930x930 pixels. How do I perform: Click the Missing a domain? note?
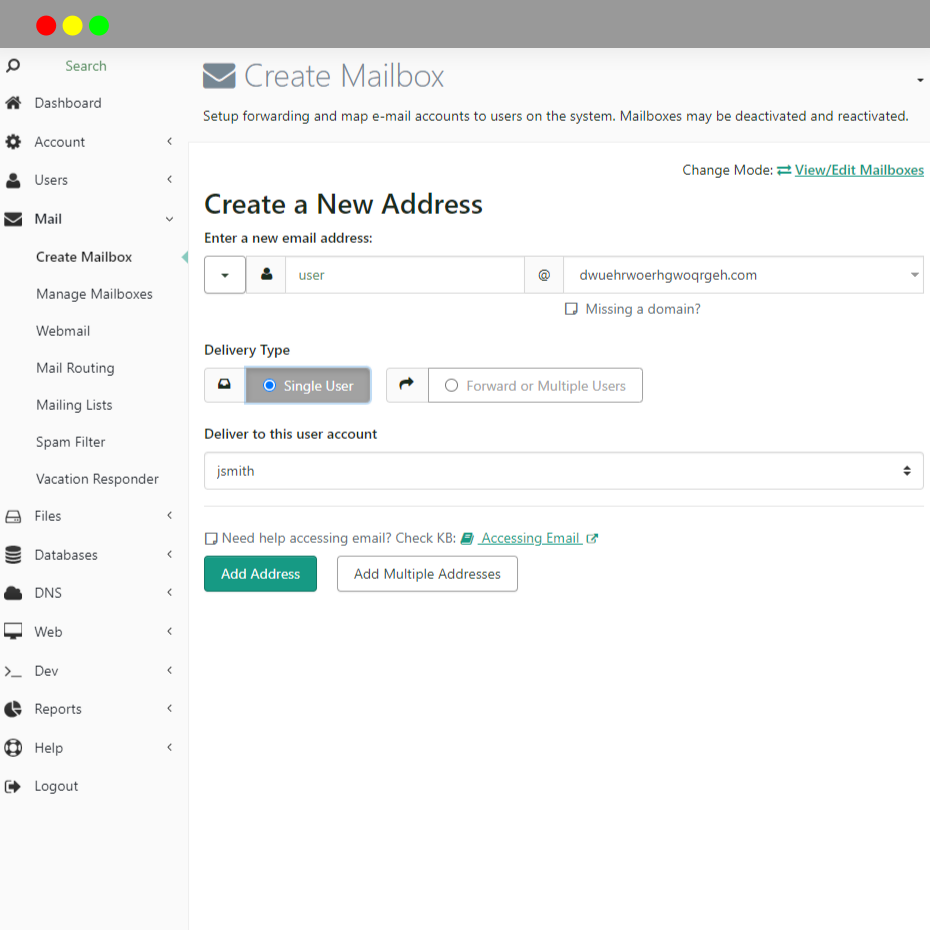[632, 309]
